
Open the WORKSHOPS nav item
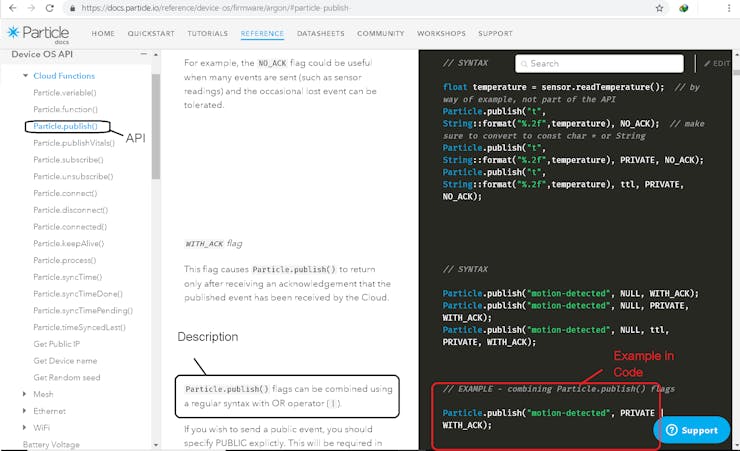(441, 33)
